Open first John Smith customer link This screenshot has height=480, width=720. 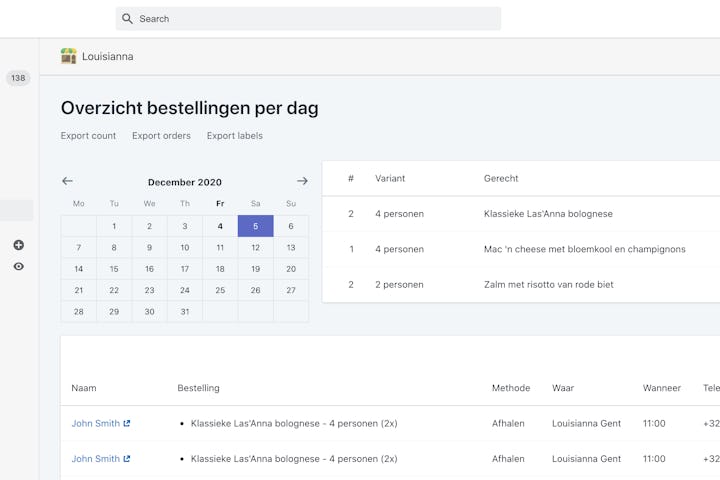pyautogui.click(x=95, y=424)
